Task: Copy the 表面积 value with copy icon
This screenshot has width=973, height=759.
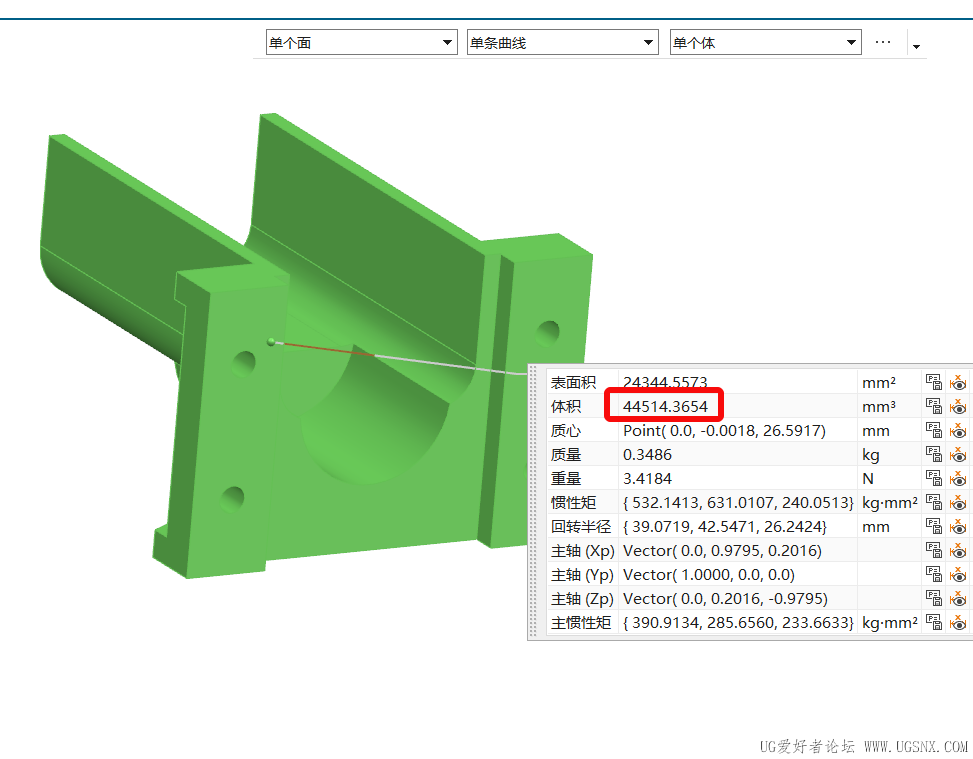Action: point(933,382)
